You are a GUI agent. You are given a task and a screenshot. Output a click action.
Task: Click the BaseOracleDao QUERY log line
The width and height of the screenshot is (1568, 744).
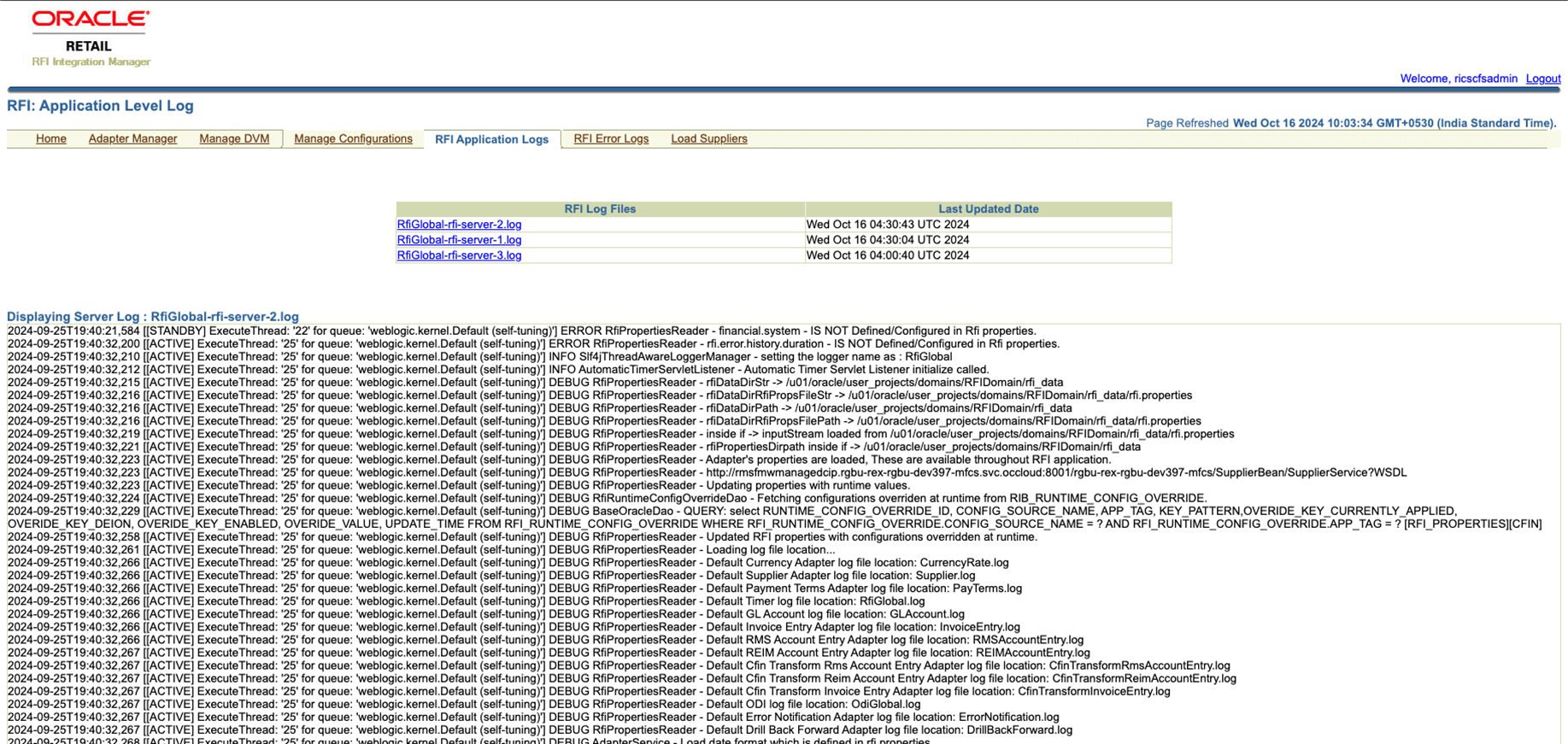(x=774, y=518)
